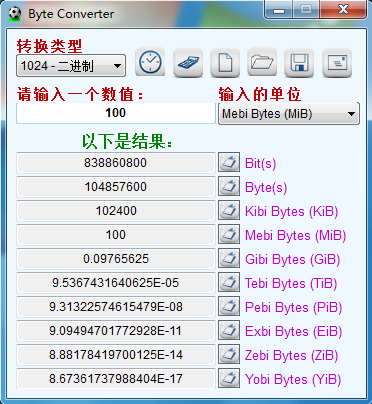Expand the Mebi Bytes (MiB) input unit dropdown
The image size is (372, 404).
[289, 114]
